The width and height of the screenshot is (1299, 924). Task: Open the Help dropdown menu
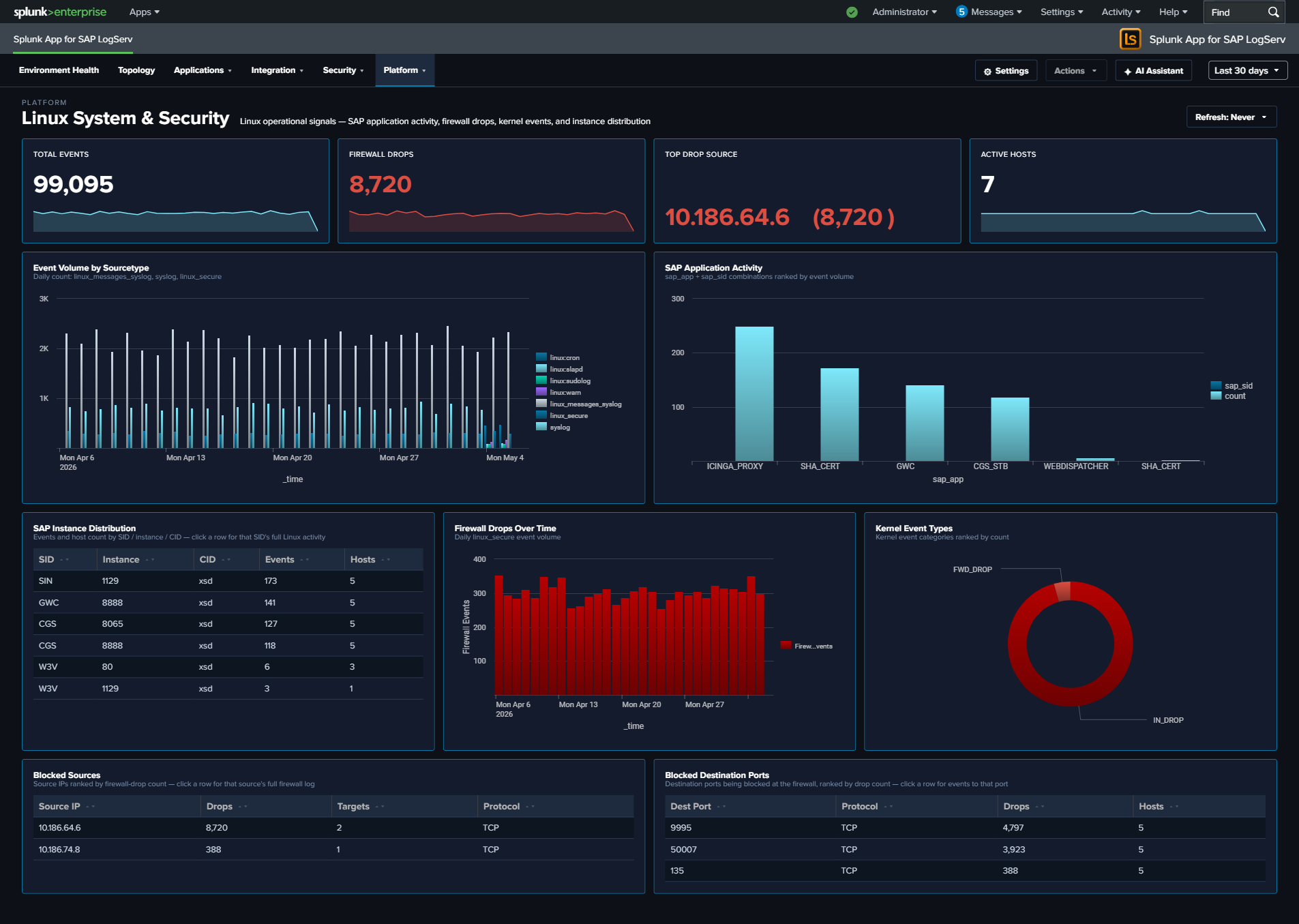pyautogui.click(x=1173, y=12)
